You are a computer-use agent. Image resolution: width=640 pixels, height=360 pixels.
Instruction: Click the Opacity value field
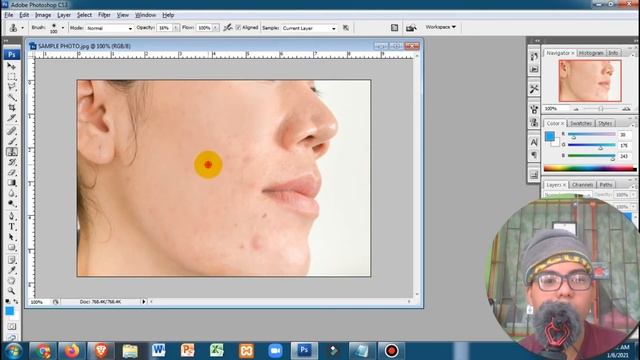[x=165, y=28]
